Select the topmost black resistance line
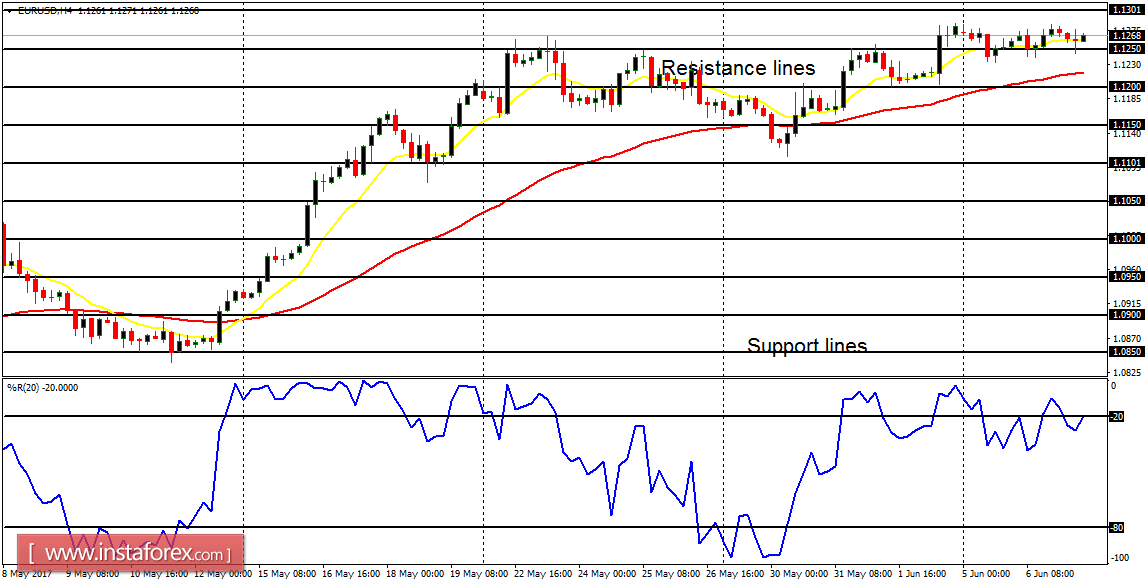This screenshot has width=1147, height=585. point(500,9)
